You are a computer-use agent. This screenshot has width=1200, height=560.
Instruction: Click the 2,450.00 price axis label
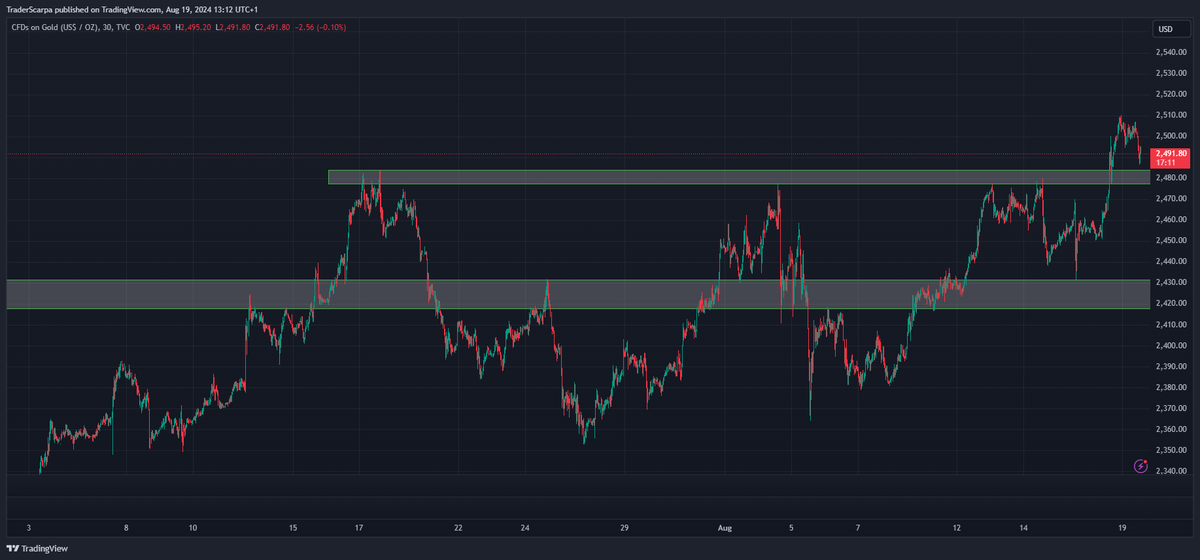point(1170,240)
